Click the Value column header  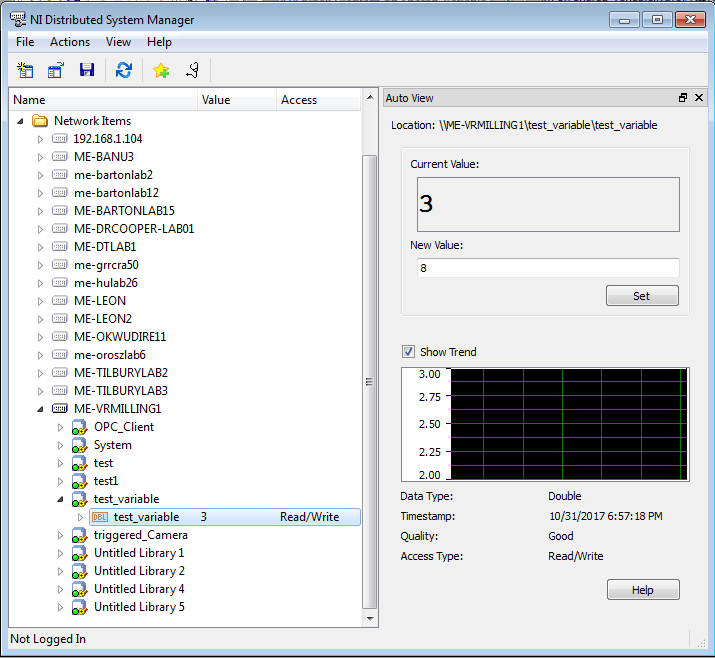click(x=237, y=100)
